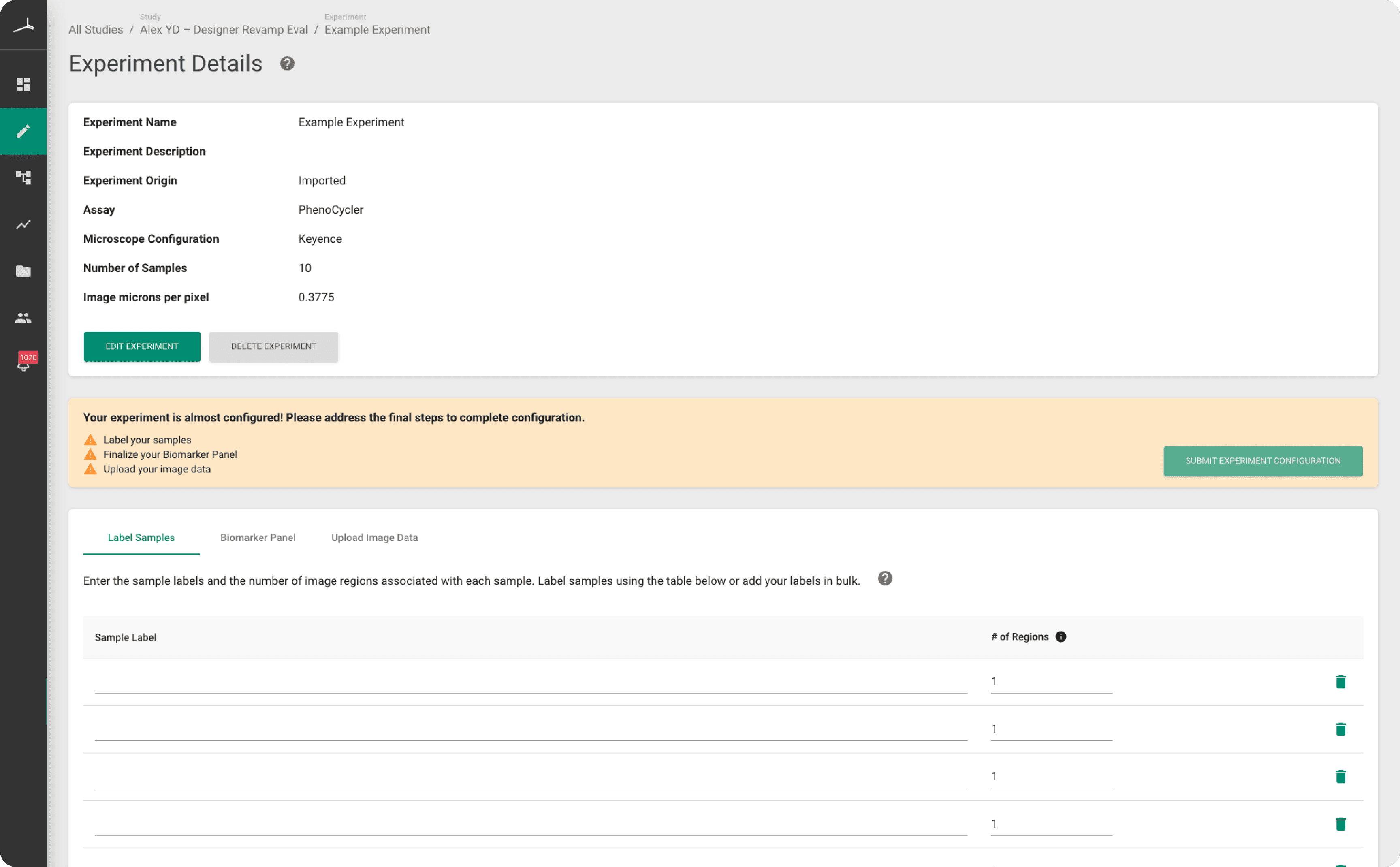Focus the first Sample Label input field
Image resolution: width=1400 pixels, height=867 pixels.
click(531, 682)
